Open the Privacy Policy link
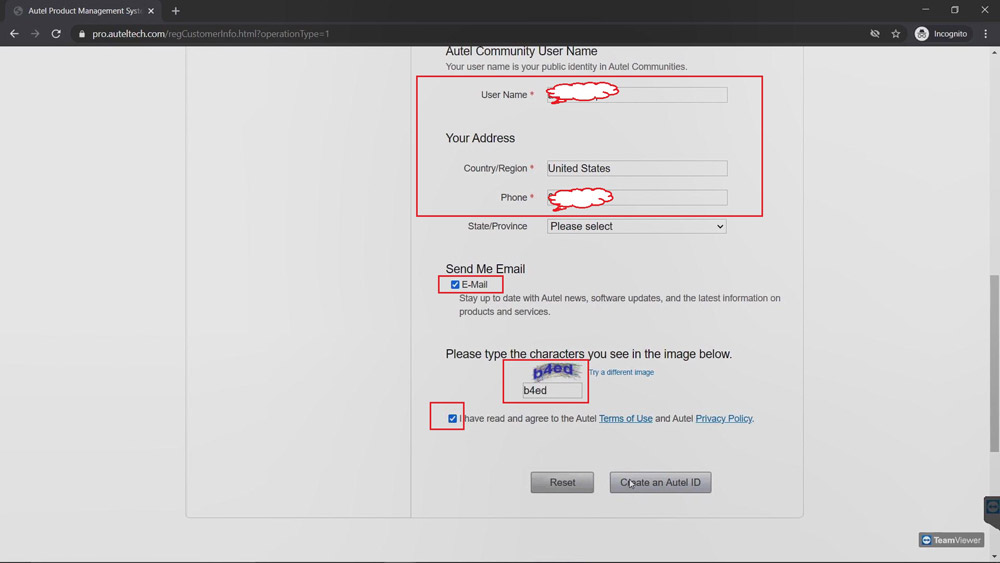This screenshot has width=1000, height=563. 724,419
